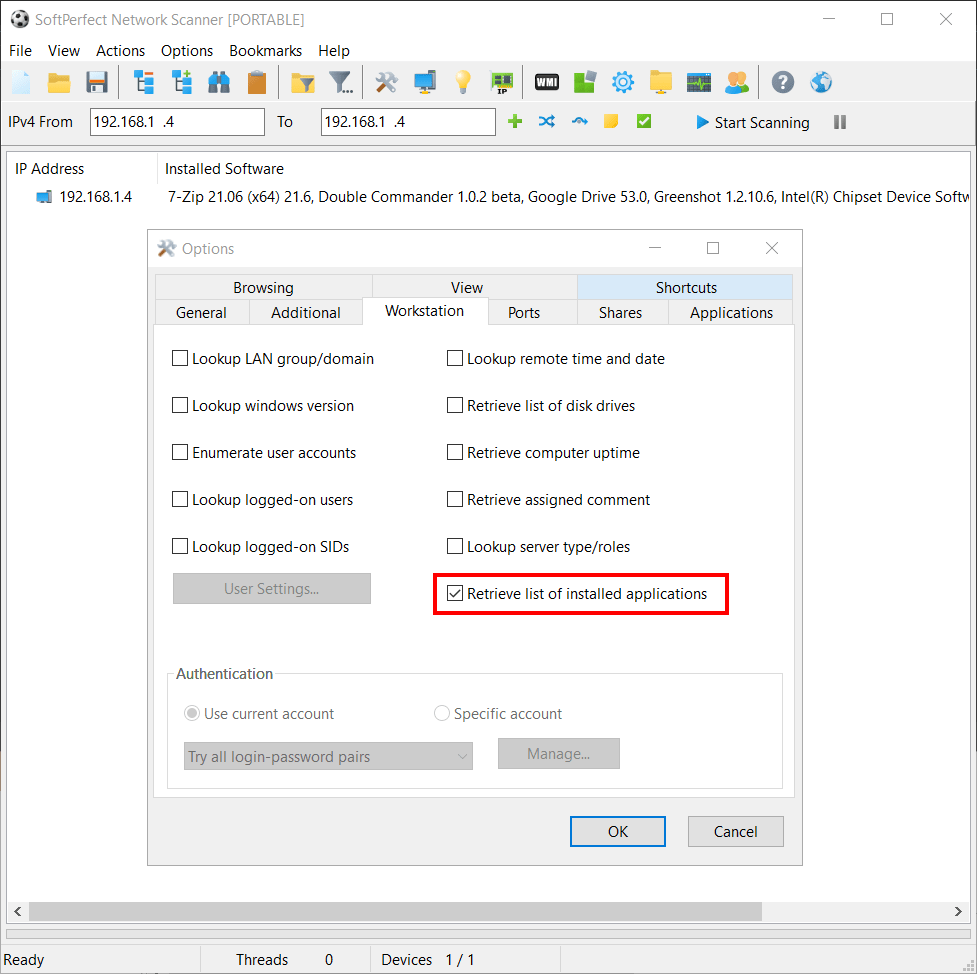Screen dimensions: 977x974
Task: Check Retrieve assigned comment option
Action: coord(455,500)
